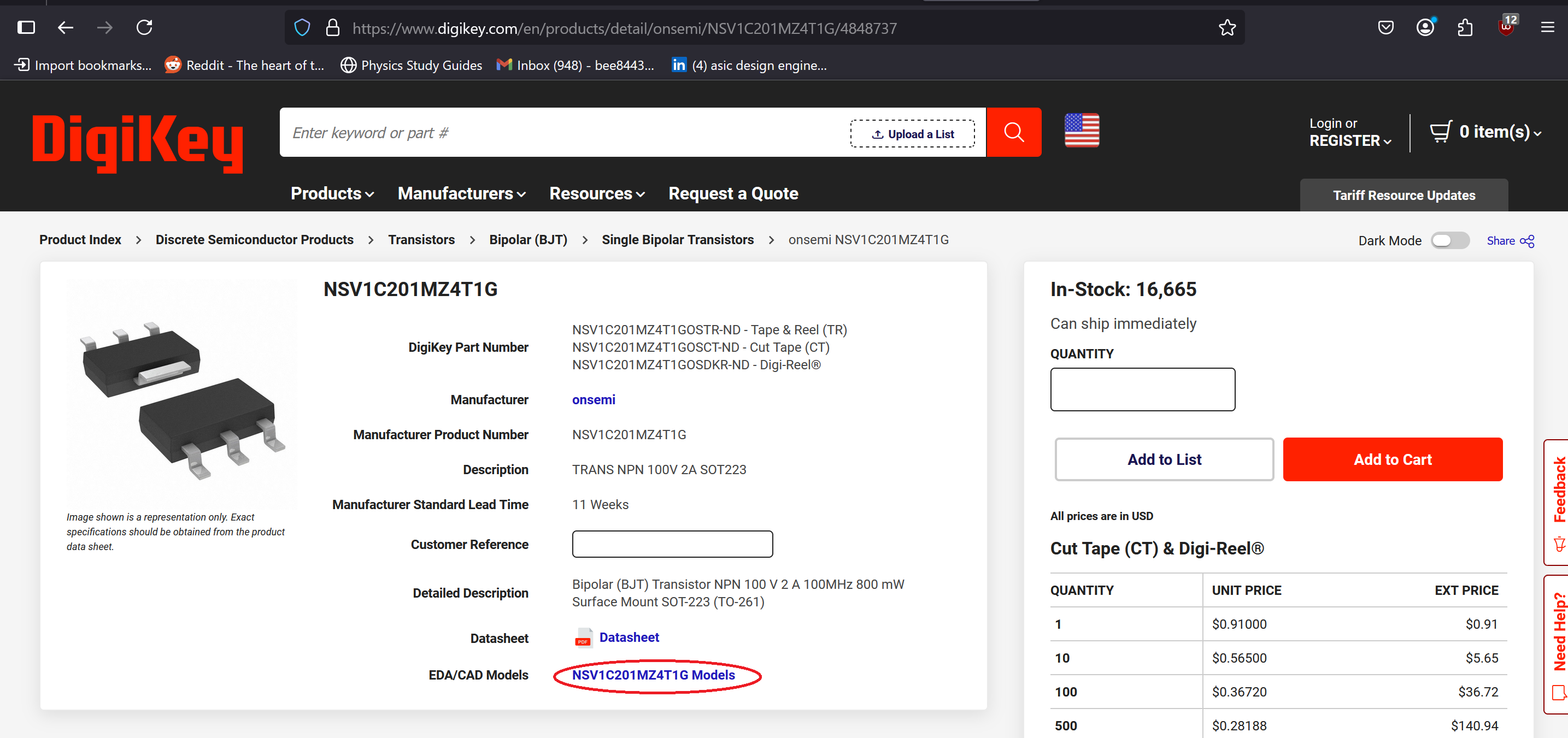Click the $0.56500 unit price cell
This screenshot has height=738, width=1568.
click(1238, 658)
